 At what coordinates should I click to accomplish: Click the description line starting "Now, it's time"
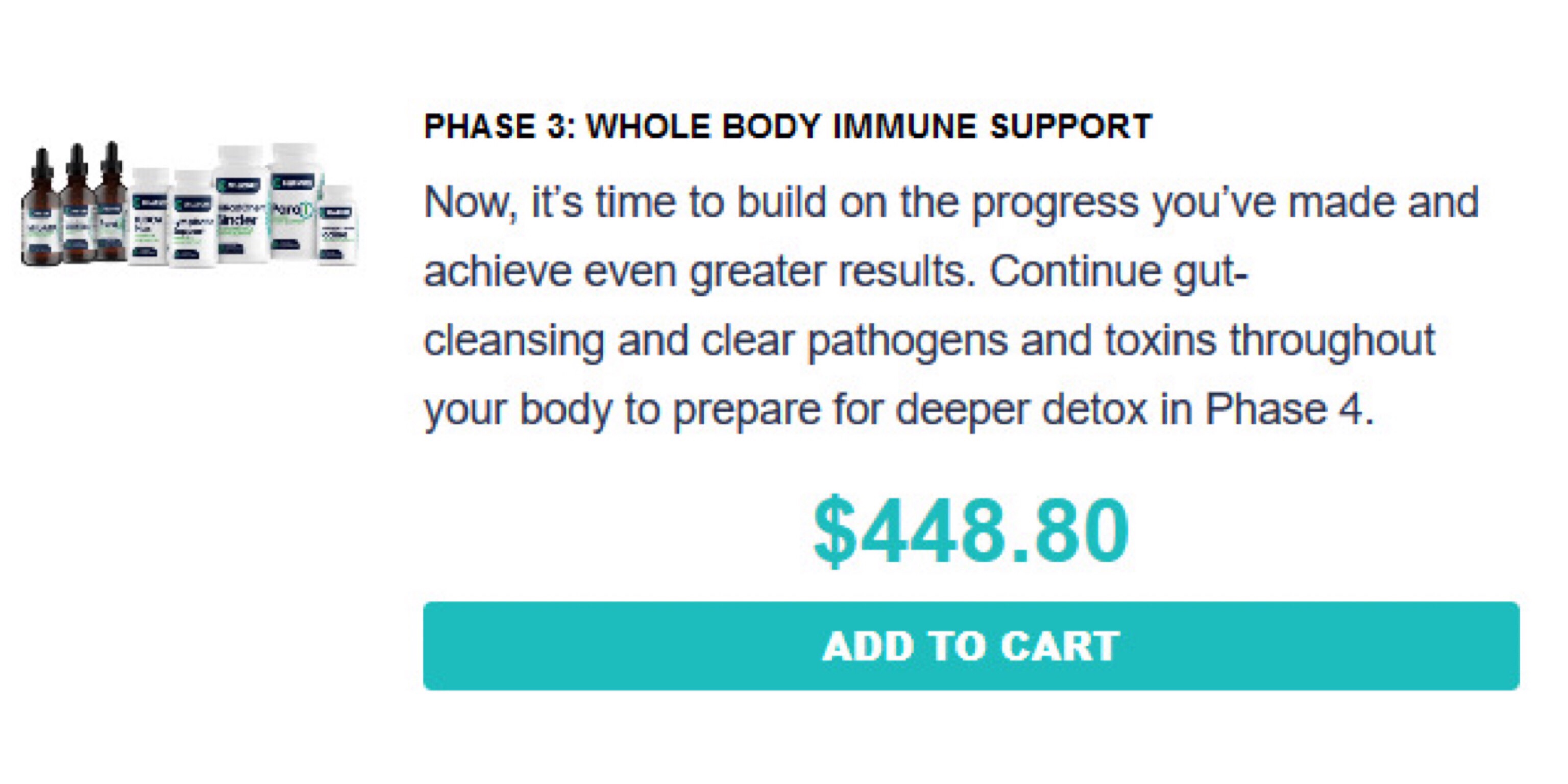951,203
